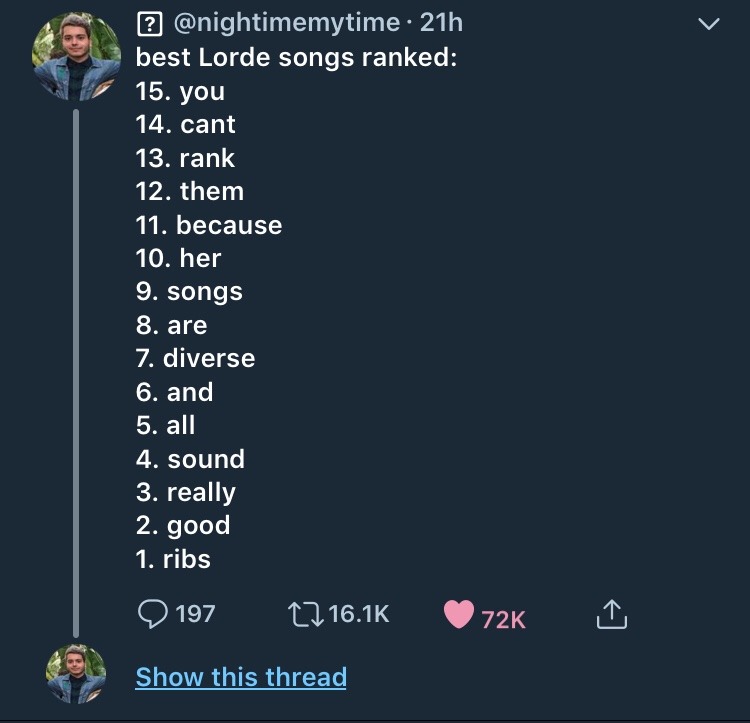Click the reply speech bubble icon
This screenshot has width=750, height=723.
(x=151, y=613)
